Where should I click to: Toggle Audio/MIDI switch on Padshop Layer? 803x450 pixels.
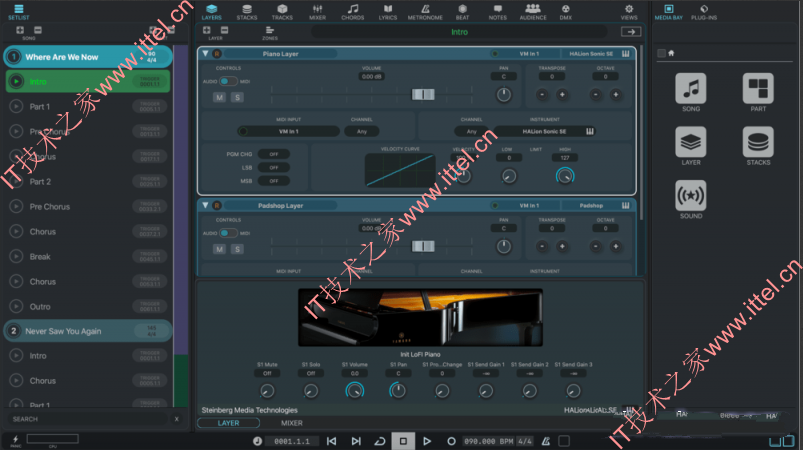(227, 233)
